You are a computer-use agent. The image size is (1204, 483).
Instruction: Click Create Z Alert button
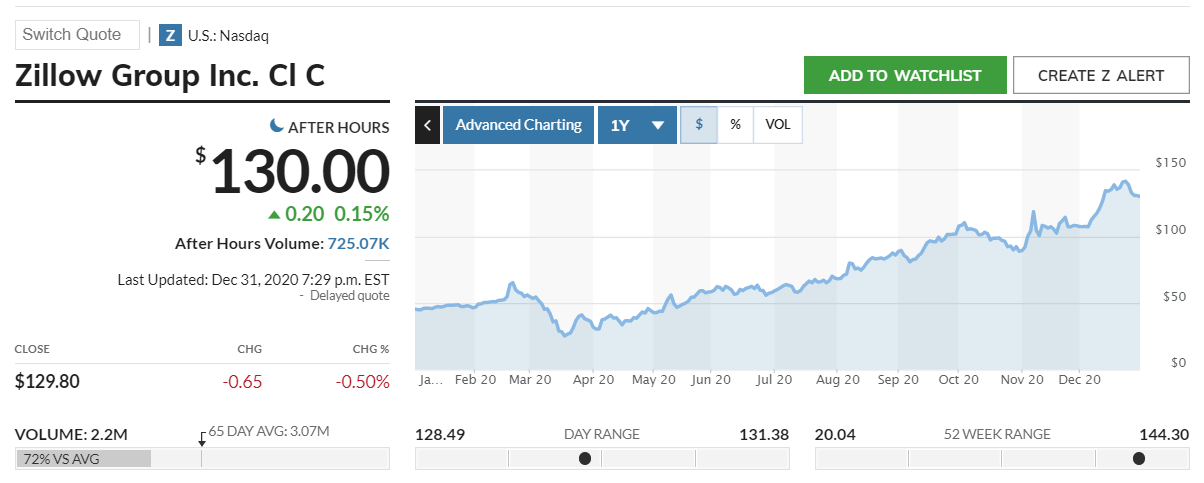pyautogui.click(x=1101, y=75)
